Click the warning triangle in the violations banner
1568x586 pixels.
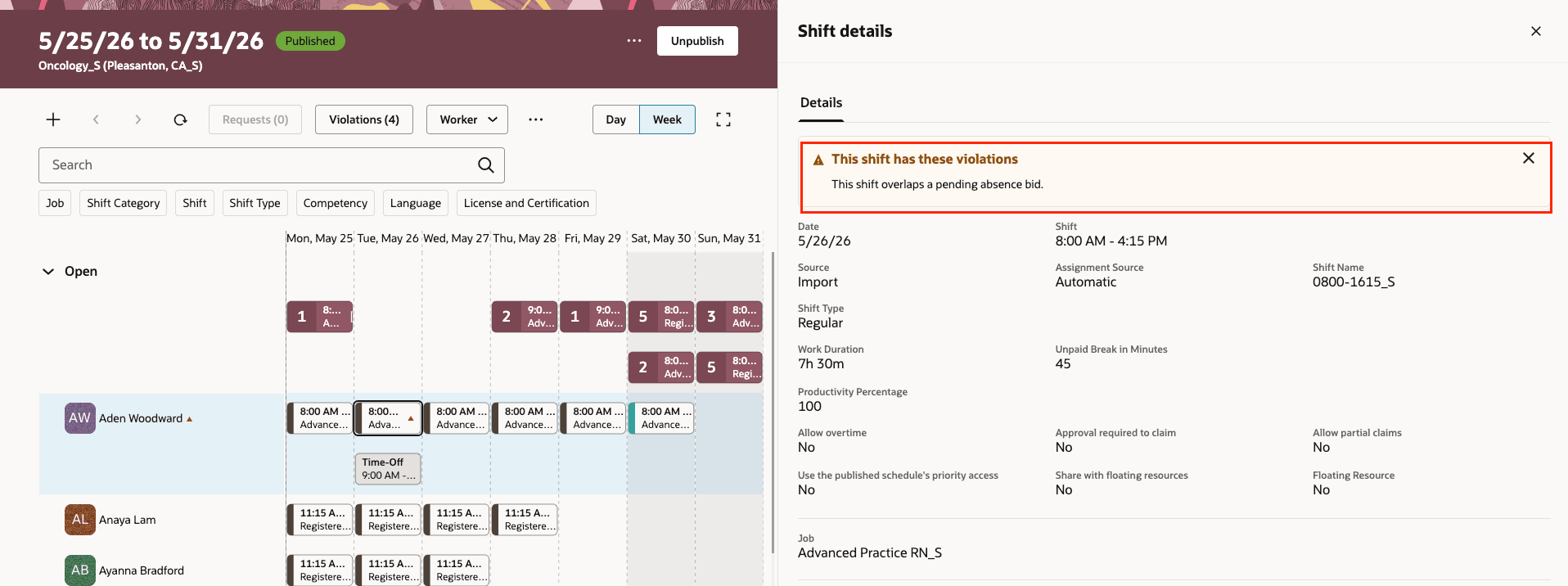click(818, 160)
